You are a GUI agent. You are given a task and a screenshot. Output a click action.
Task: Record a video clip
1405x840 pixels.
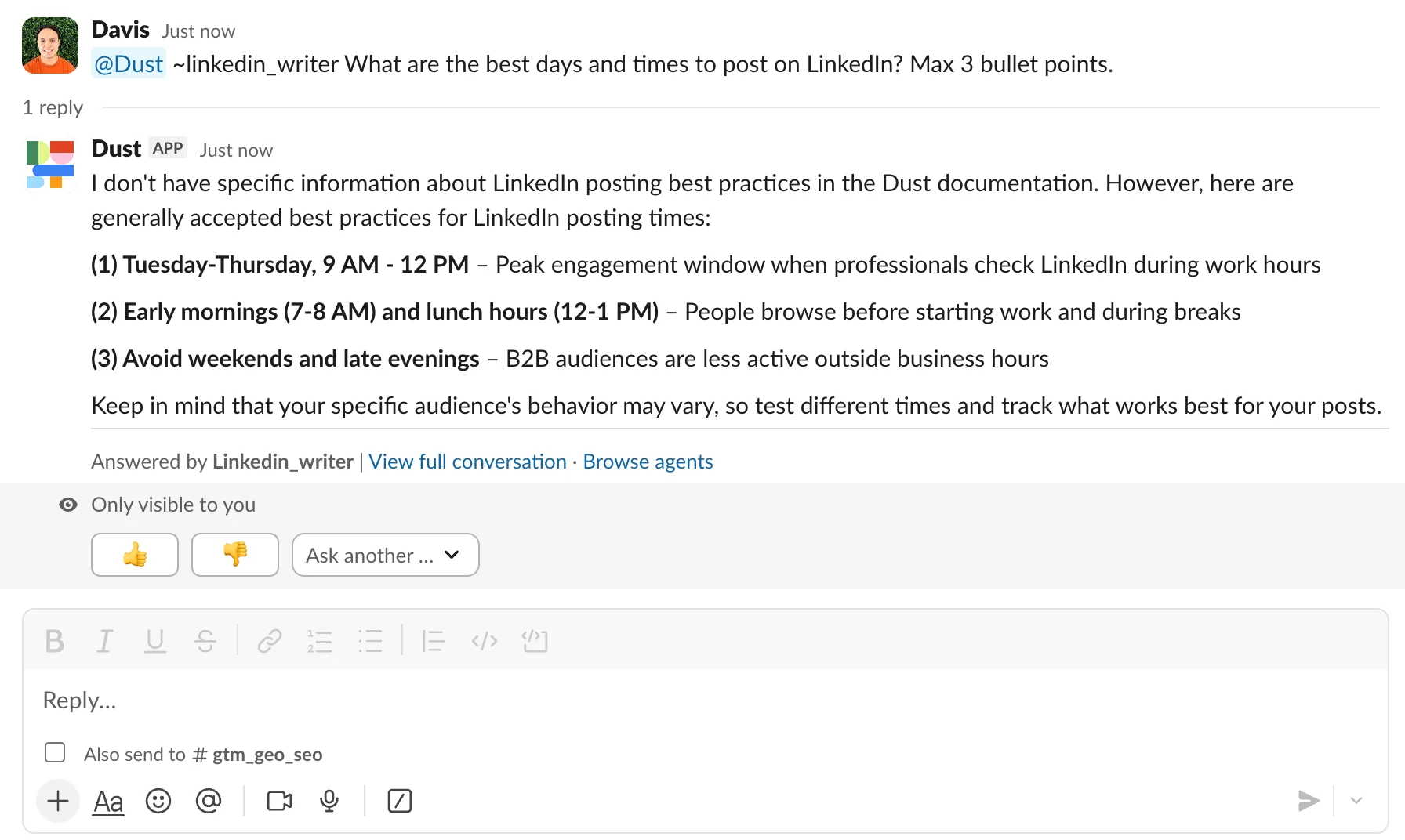click(278, 801)
